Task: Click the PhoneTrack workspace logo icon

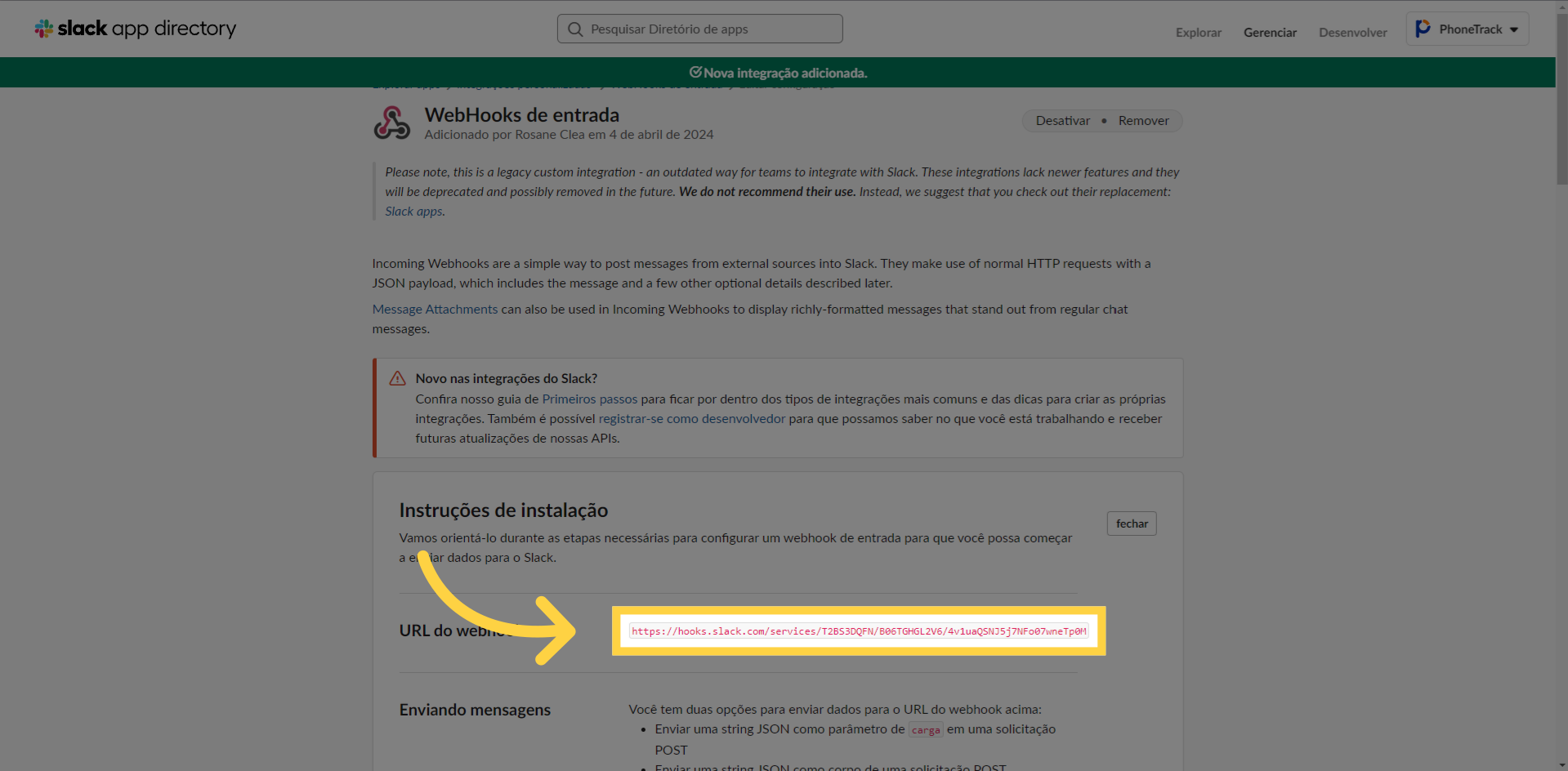Action: [1423, 29]
